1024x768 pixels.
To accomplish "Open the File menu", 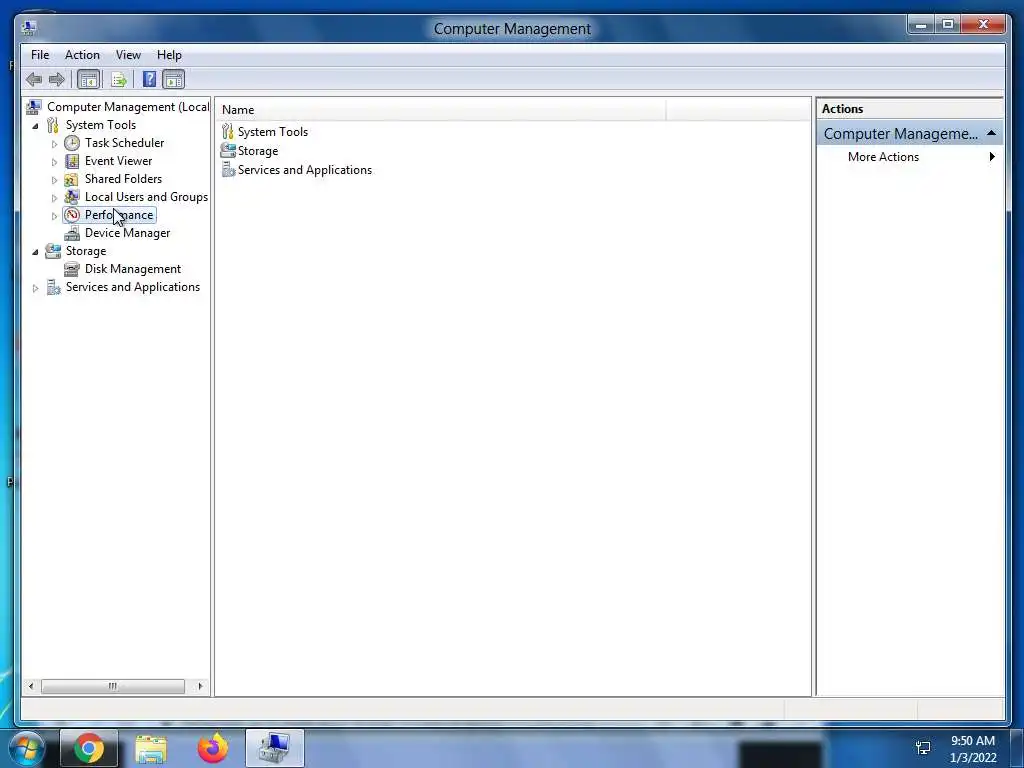I will point(40,55).
